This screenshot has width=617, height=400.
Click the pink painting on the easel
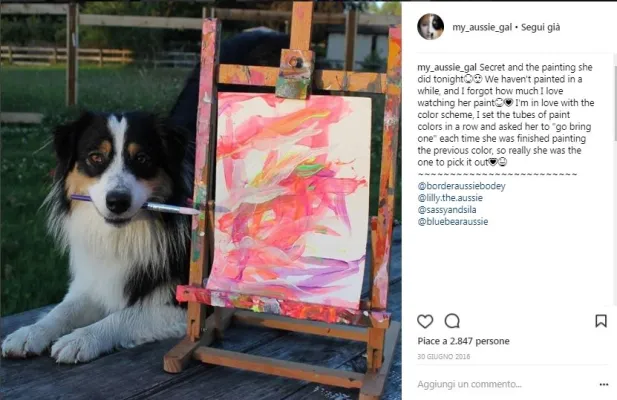click(x=291, y=199)
